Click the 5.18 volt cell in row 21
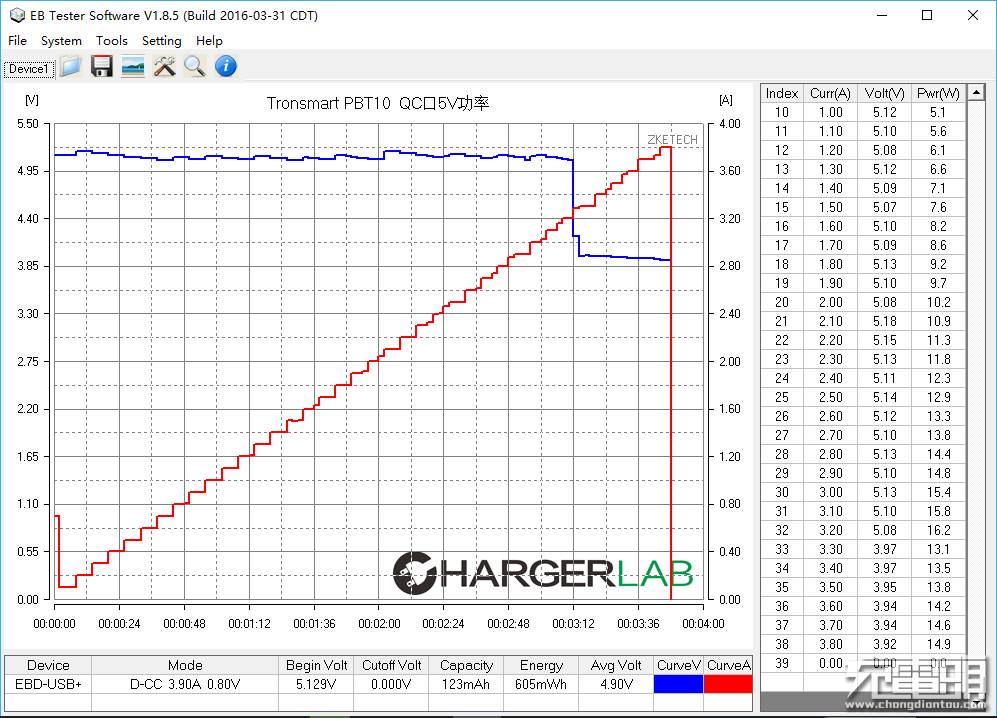This screenshot has width=997, height=718. pos(884,321)
